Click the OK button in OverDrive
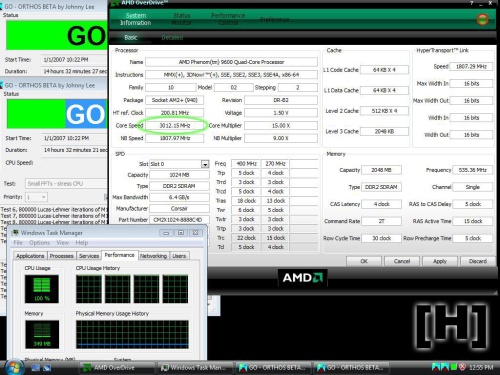 click(x=364, y=261)
